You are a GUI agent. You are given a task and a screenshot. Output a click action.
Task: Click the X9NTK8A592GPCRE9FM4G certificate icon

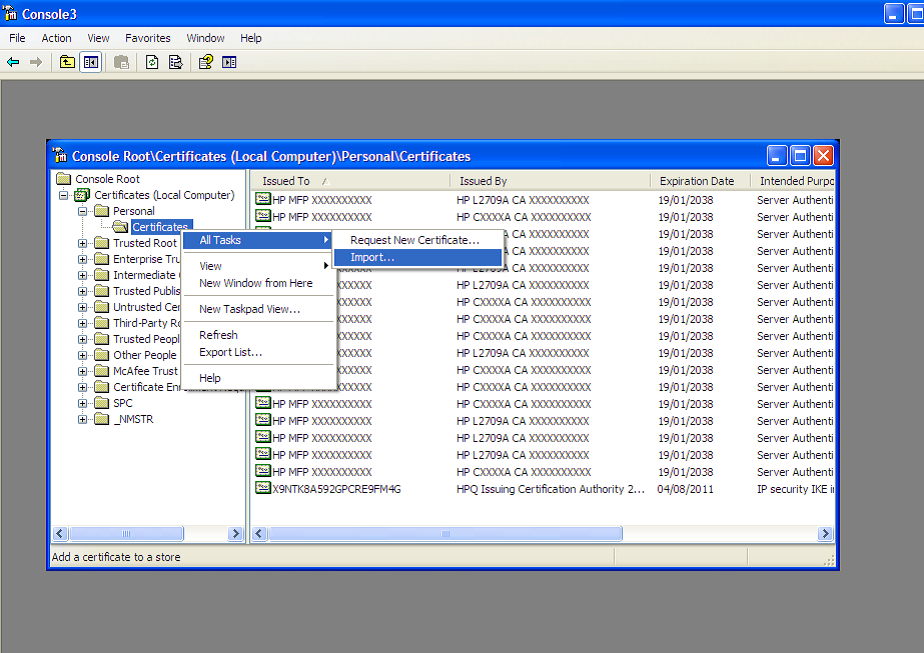click(263, 489)
